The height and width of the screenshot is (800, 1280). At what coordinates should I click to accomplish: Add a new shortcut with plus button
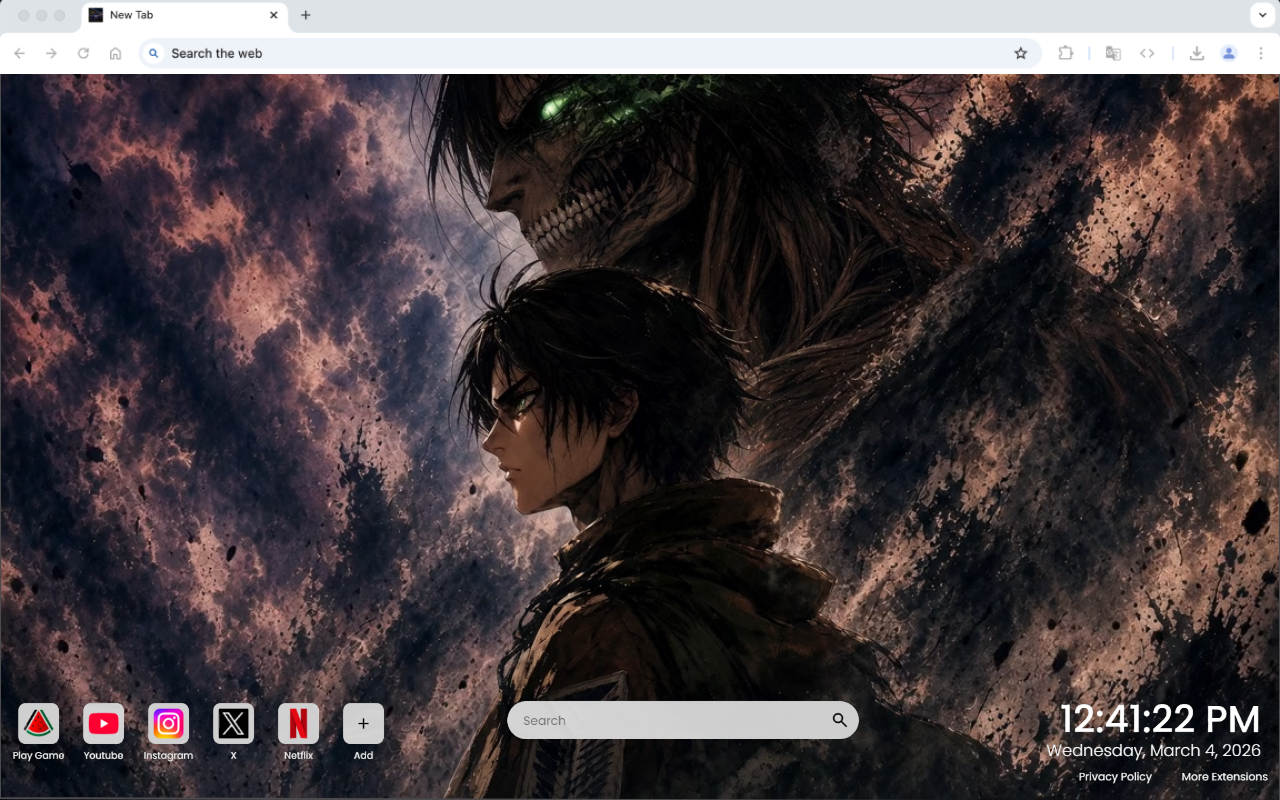[x=363, y=723]
